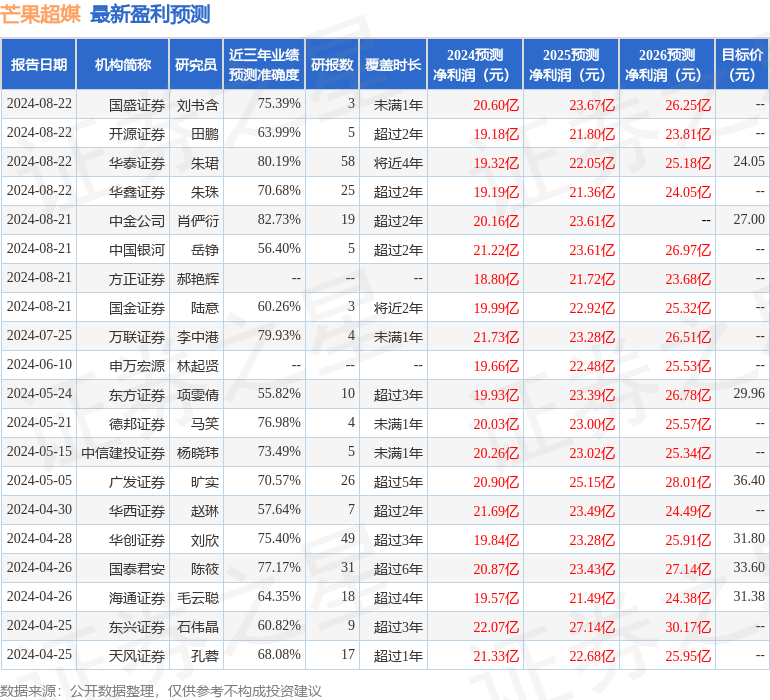Click the 芒果超媒 title text
770x700 pixels.
tap(40, 14)
